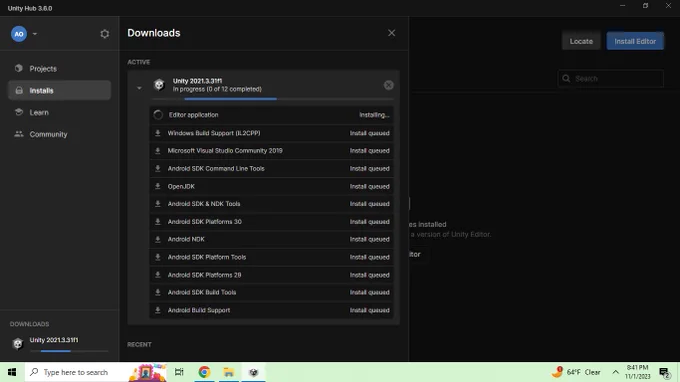680x382 pixels.
Task: Click the Unity icon in sidebar downloads
Action: [x=18, y=344]
